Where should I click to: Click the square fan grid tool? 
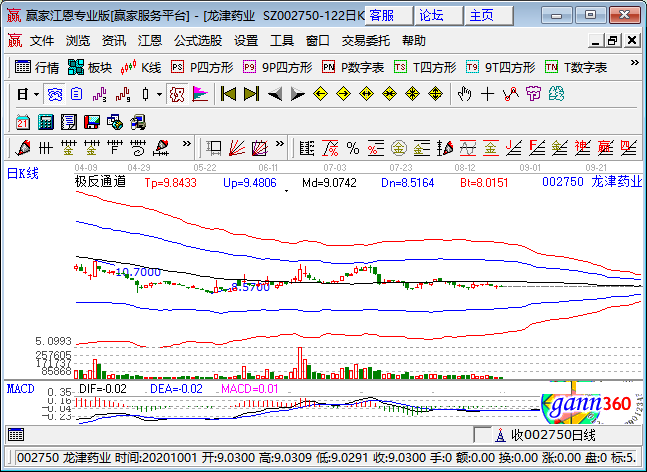[x=260, y=148]
